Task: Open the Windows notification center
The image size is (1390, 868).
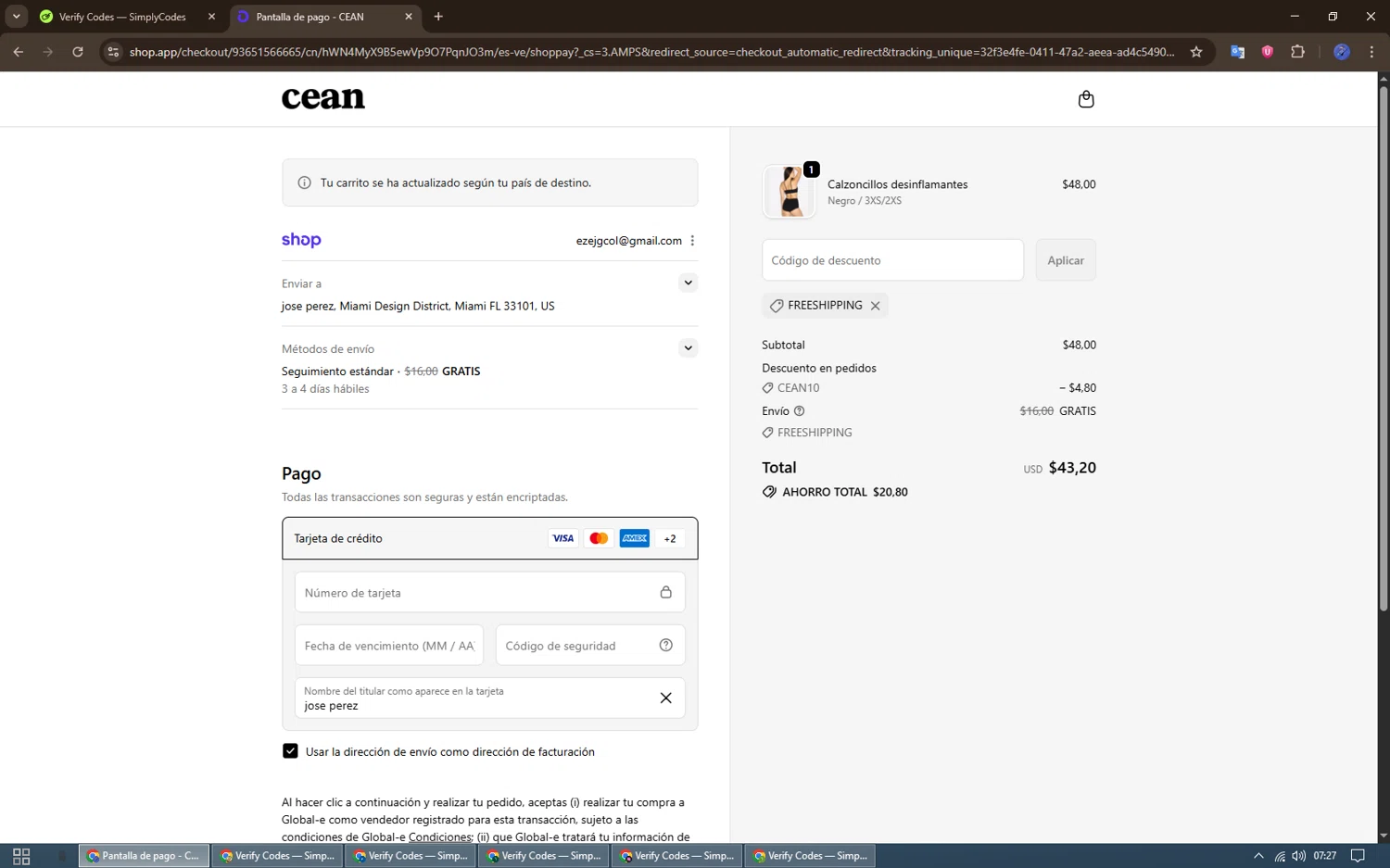Action: (1358, 856)
